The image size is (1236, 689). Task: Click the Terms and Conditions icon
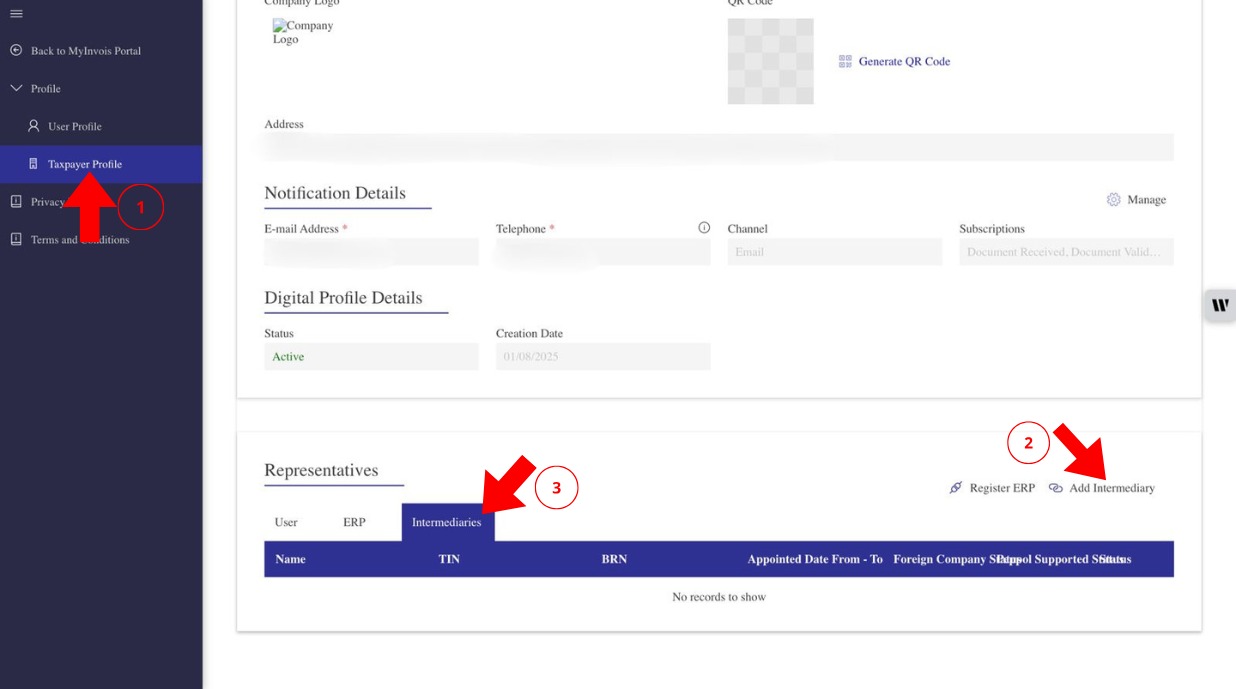[16, 239]
